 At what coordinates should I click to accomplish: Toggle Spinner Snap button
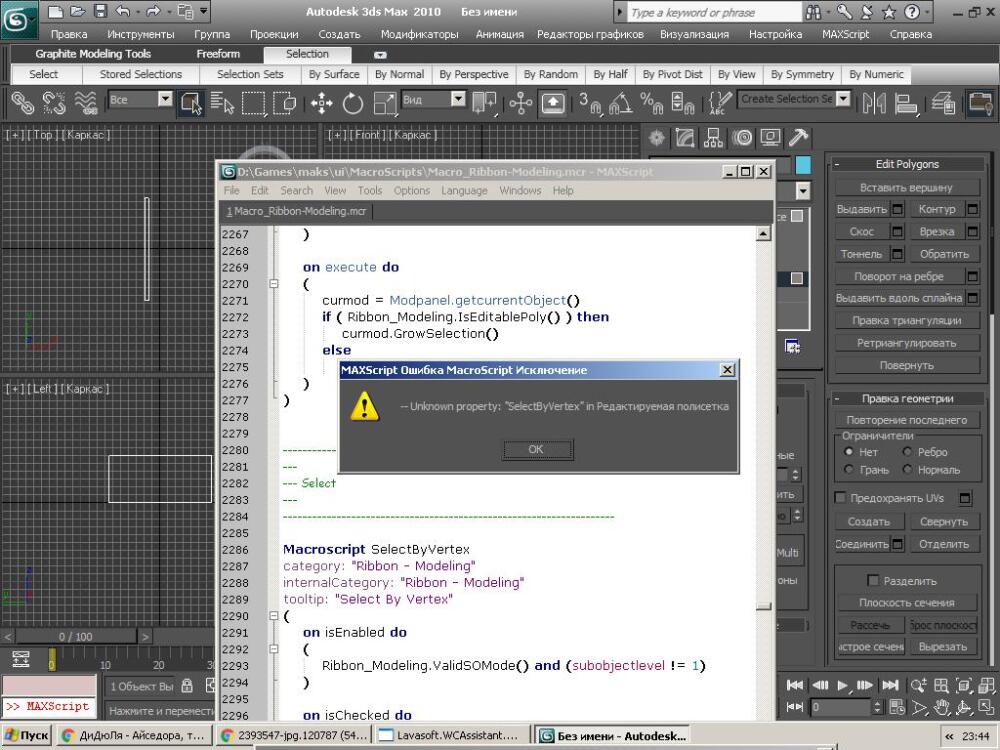pyautogui.click(x=682, y=102)
